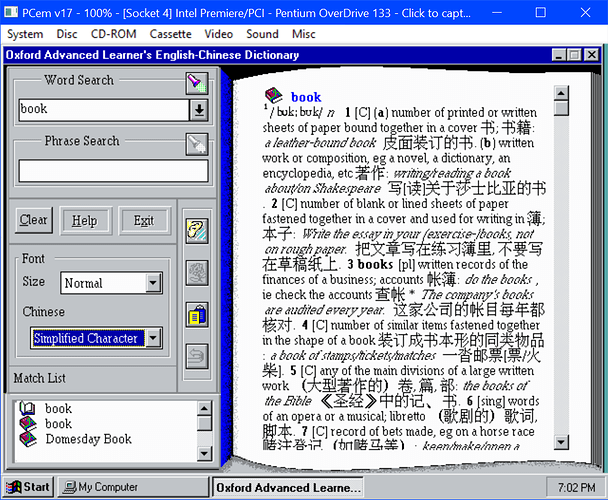
Task: Click the Phrase Search flashlight icon
Action: pos(197,144)
